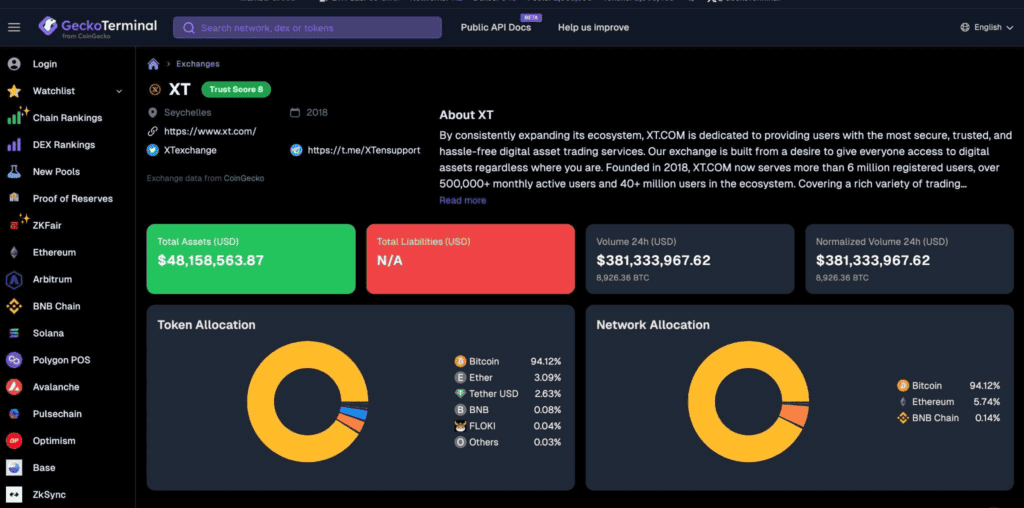Click the green Total Assets card
The width and height of the screenshot is (1024, 508).
click(251, 259)
